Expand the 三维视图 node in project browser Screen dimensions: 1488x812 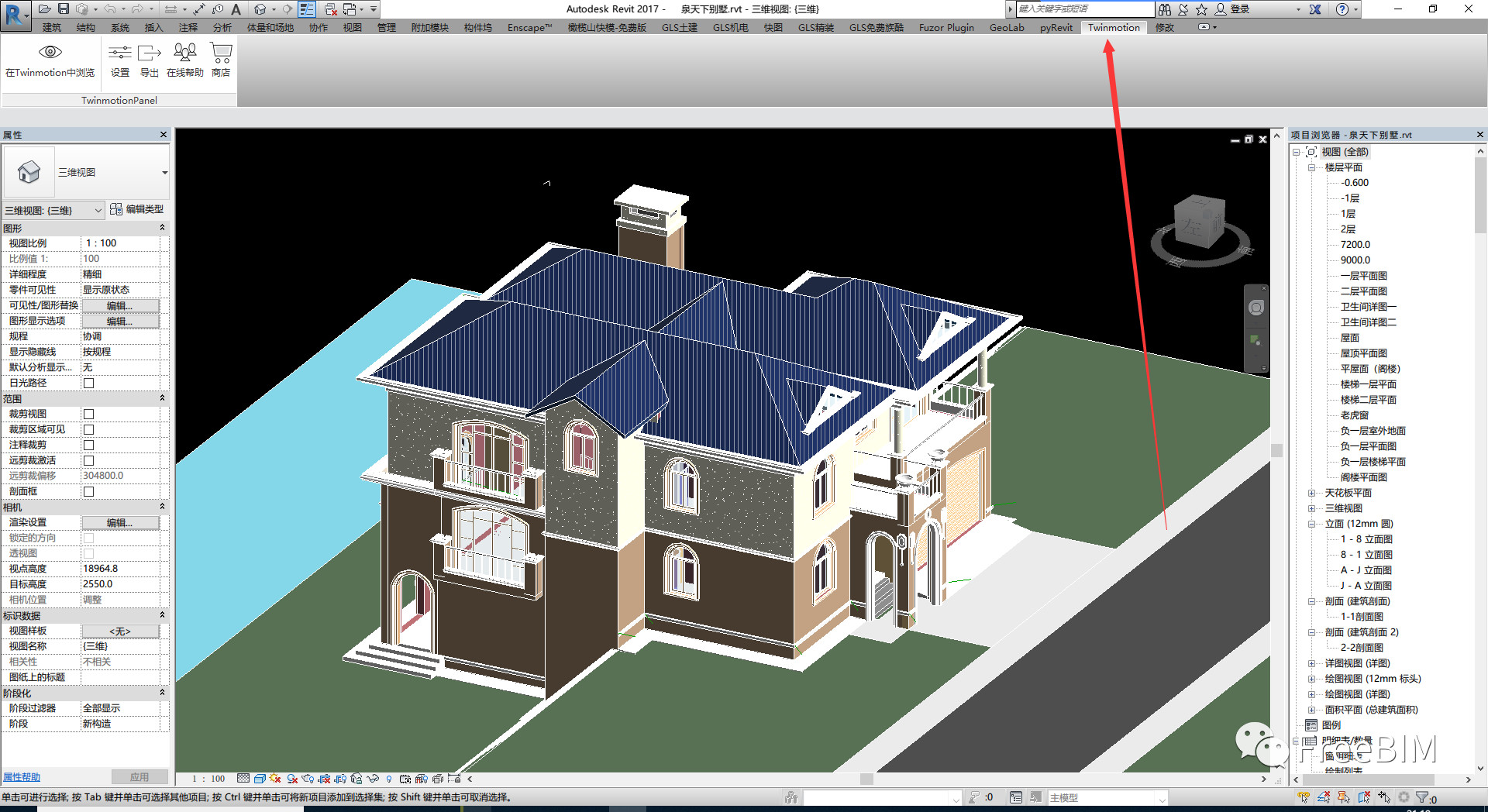click(1311, 508)
